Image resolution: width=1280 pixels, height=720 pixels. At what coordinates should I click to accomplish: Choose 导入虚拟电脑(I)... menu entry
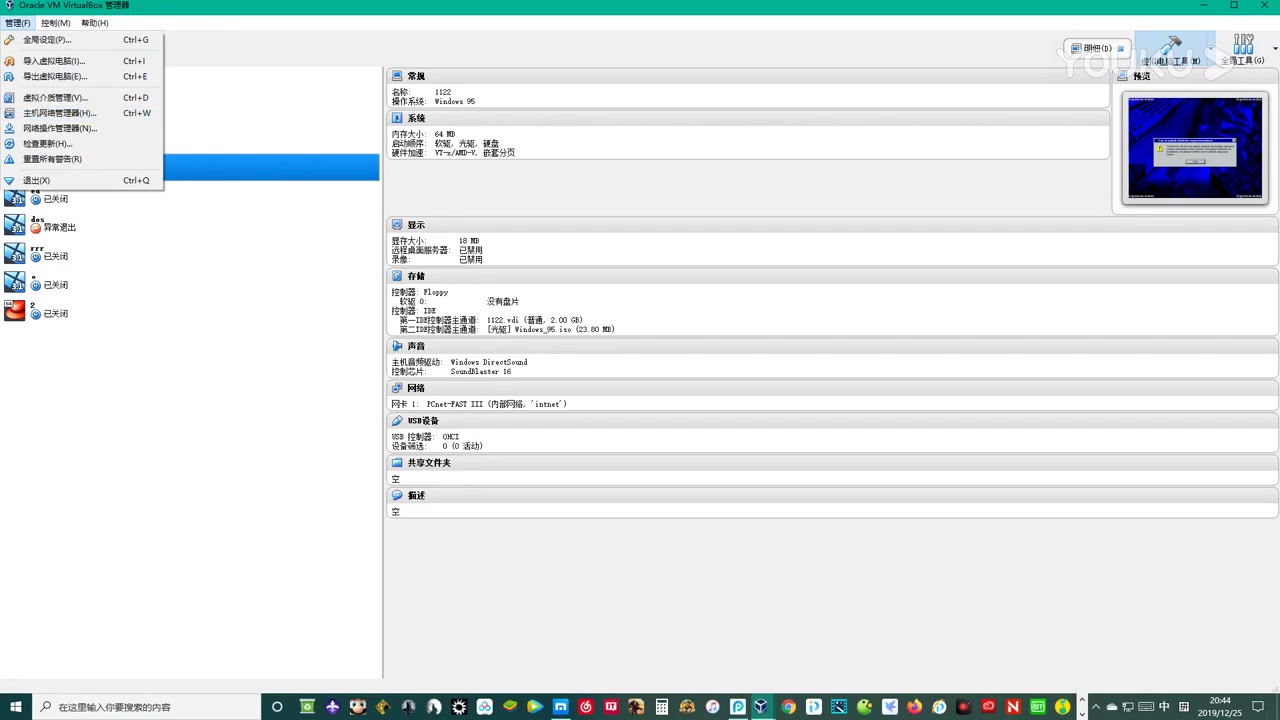pyautogui.click(x=80, y=61)
